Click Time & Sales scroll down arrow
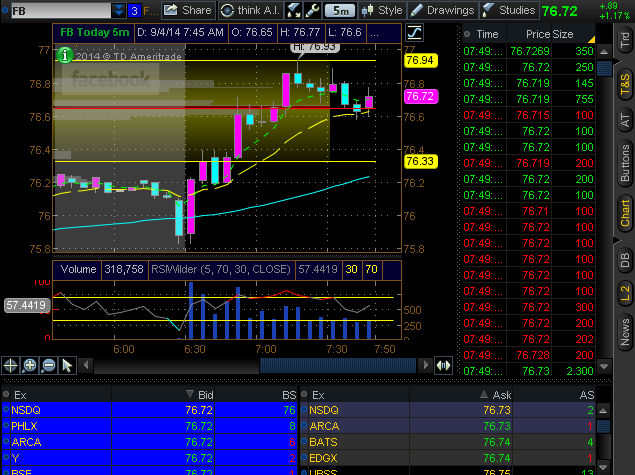The height and width of the screenshot is (475, 635). 604,366
